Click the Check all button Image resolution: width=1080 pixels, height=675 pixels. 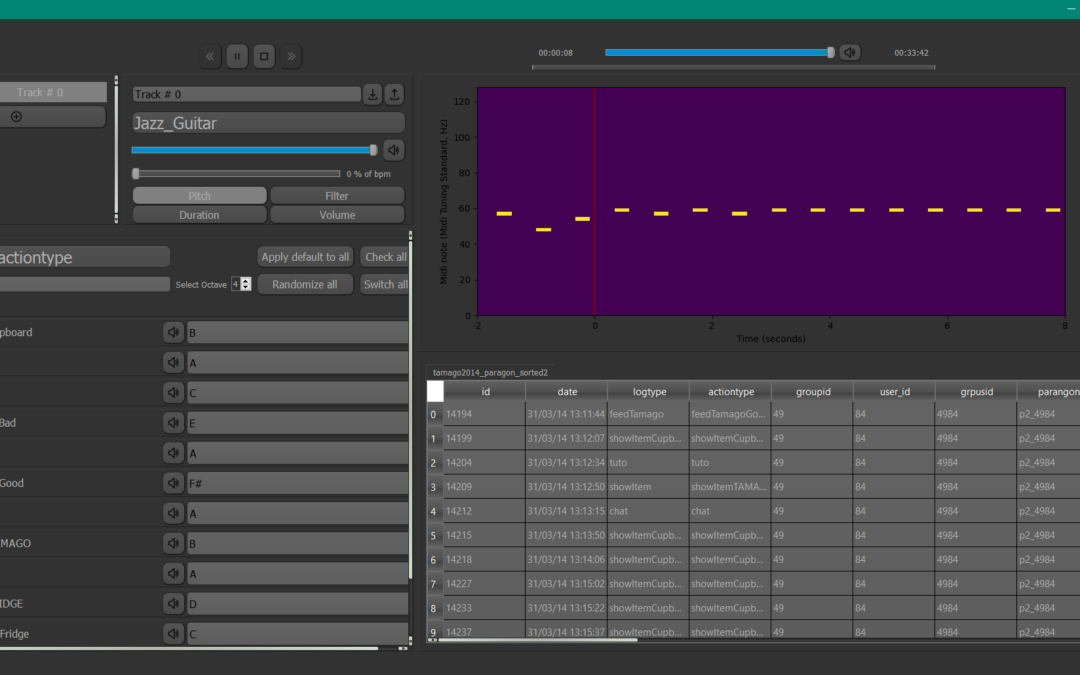pos(384,257)
